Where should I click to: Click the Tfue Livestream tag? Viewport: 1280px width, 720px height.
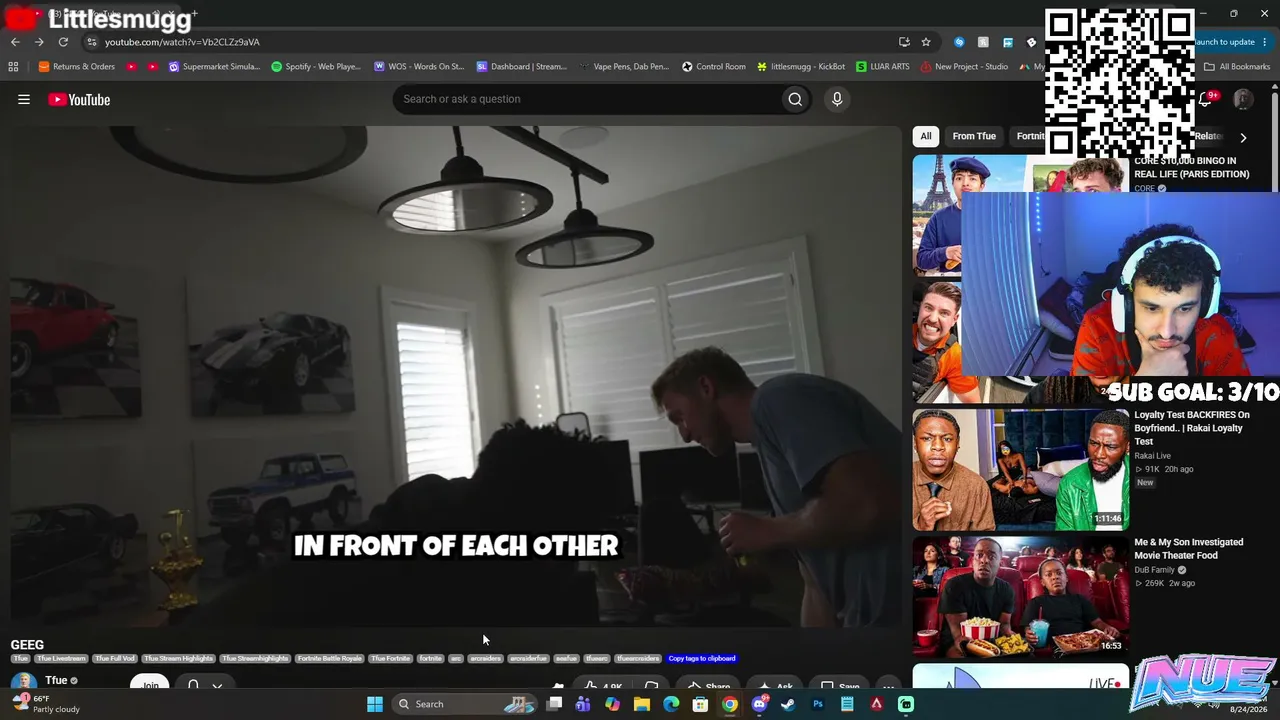point(61,658)
